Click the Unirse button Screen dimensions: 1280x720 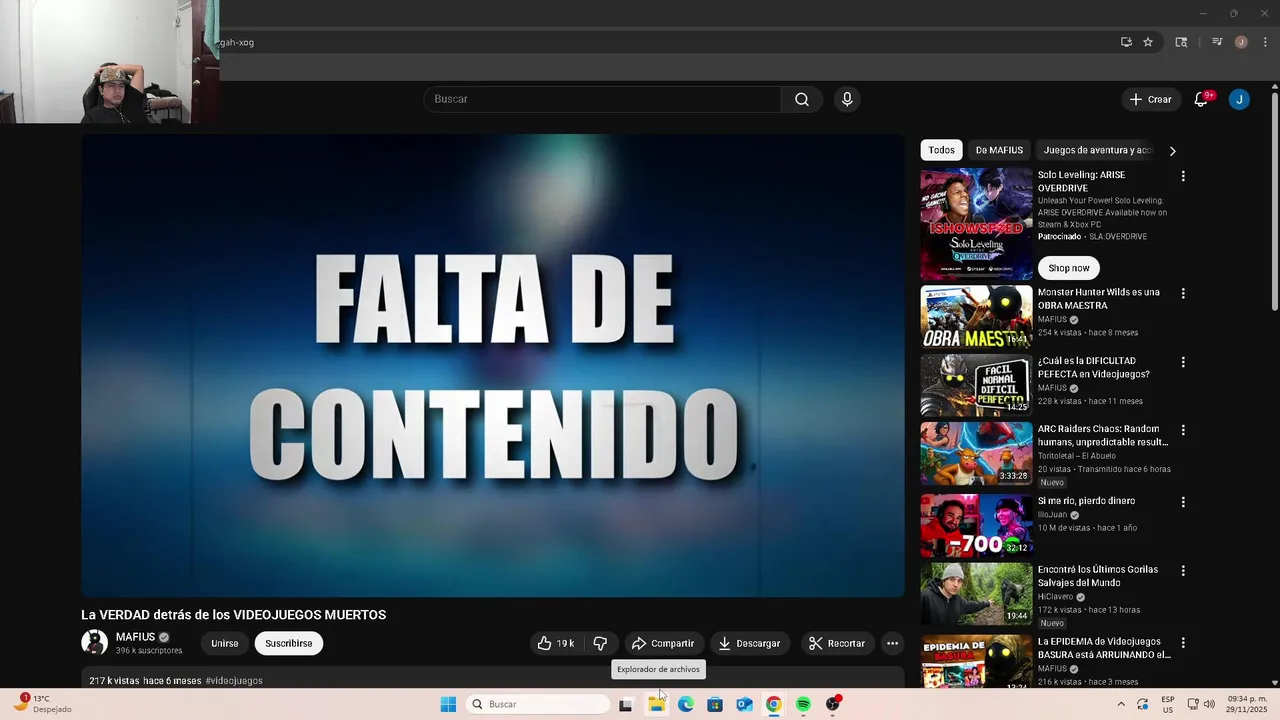pyautogui.click(x=224, y=643)
